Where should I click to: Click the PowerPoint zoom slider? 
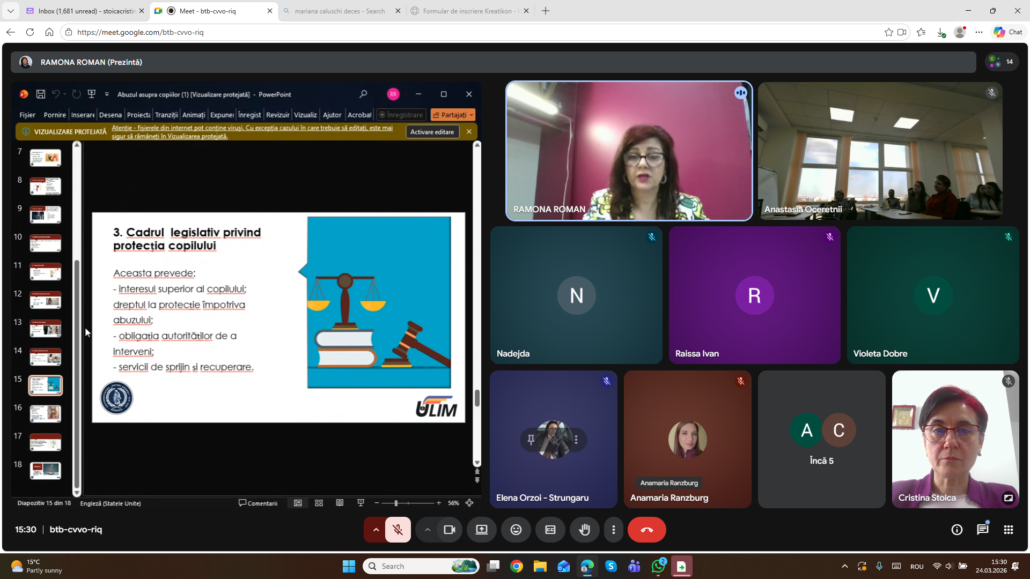407,503
